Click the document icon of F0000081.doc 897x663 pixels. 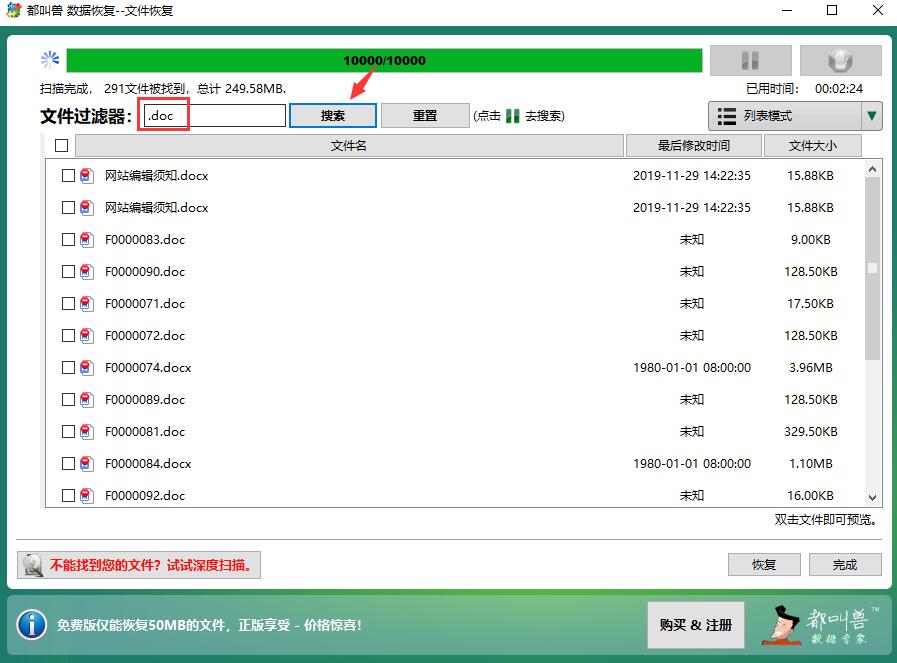pyautogui.click(x=87, y=432)
